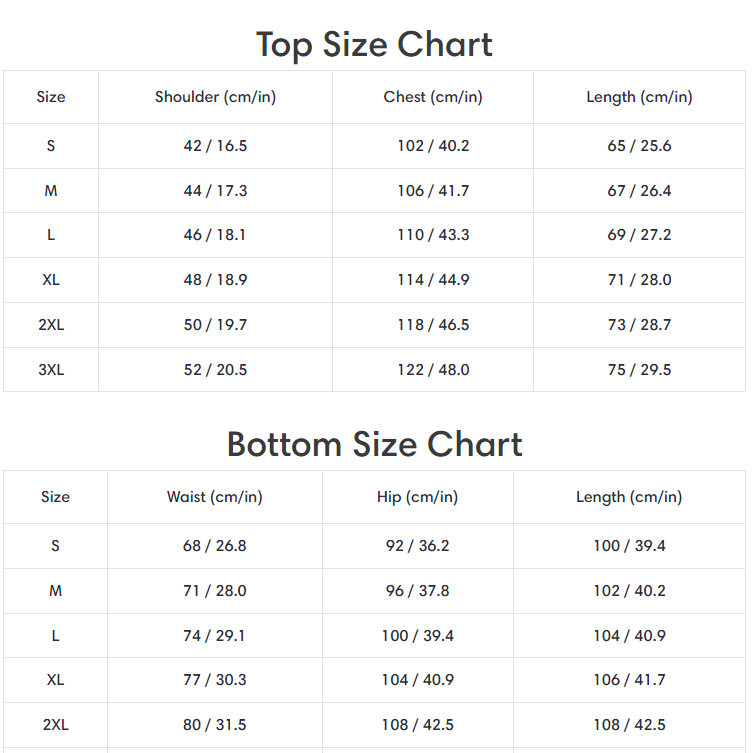This screenshot has width=753, height=753.
Task: Select the Chest (cm/in) column header
Action: point(433,97)
